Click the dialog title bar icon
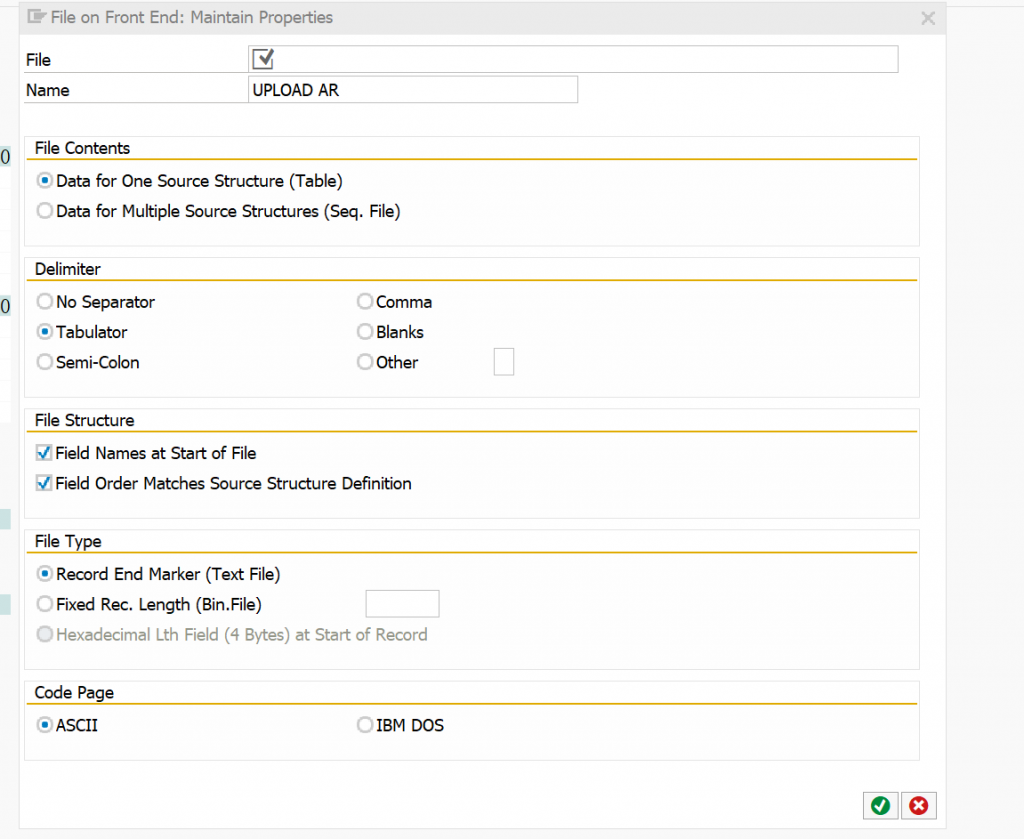This screenshot has height=839, width=1024. tap(38, 17)
